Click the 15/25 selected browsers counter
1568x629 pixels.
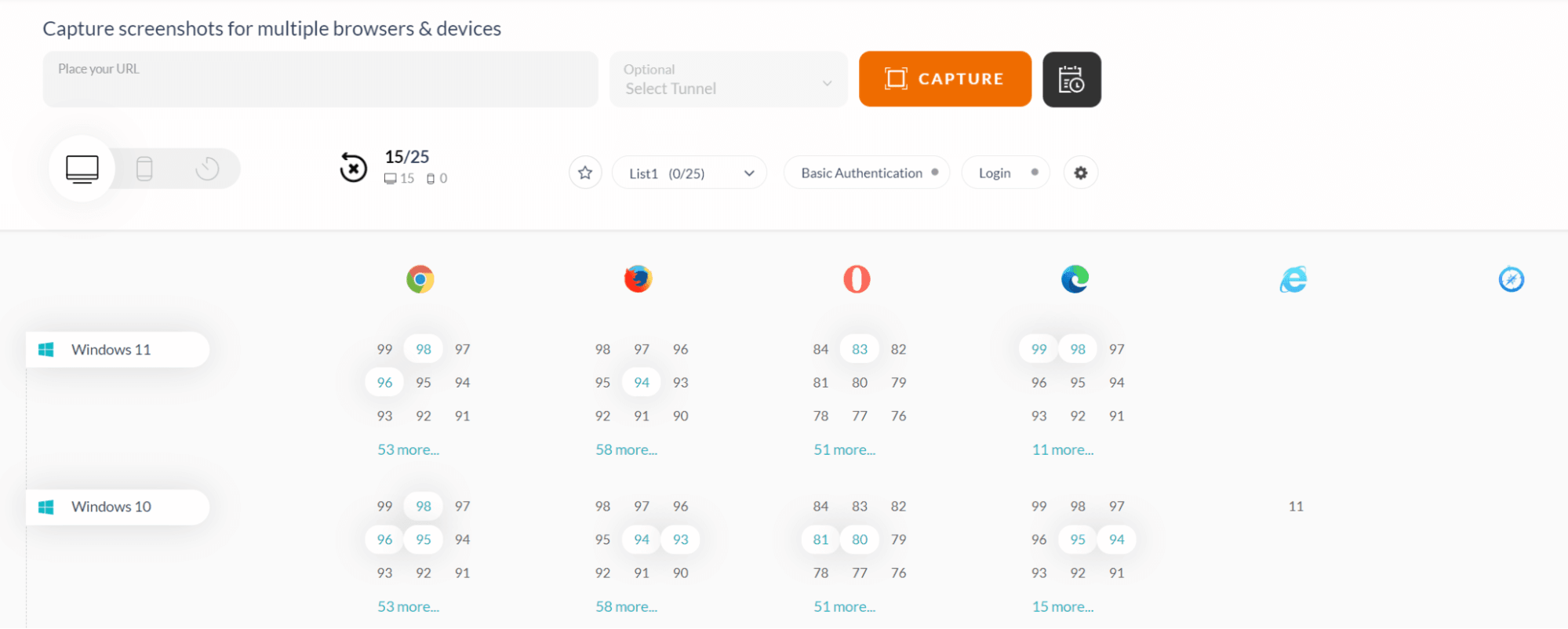point(407,157)
